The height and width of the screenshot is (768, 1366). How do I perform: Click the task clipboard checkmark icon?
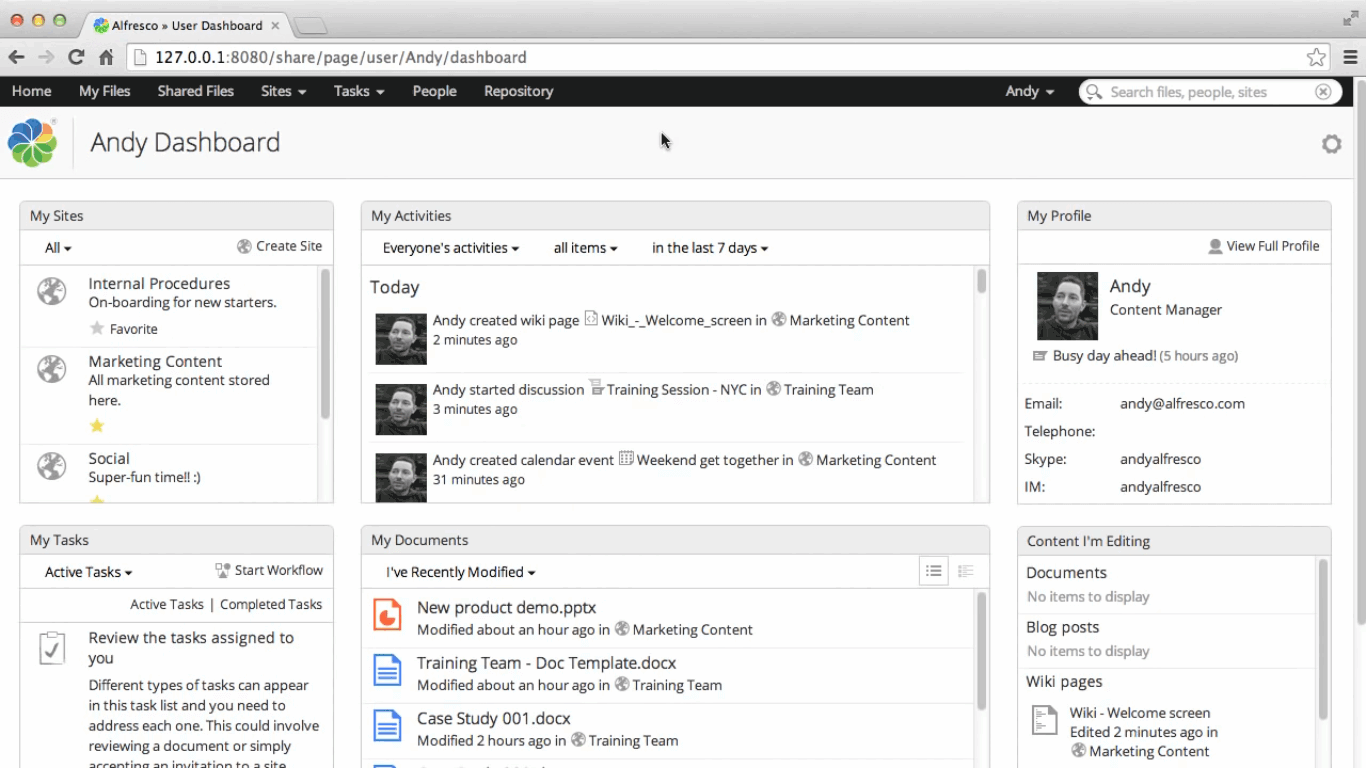pyautogui.click(x=52, y=648)
